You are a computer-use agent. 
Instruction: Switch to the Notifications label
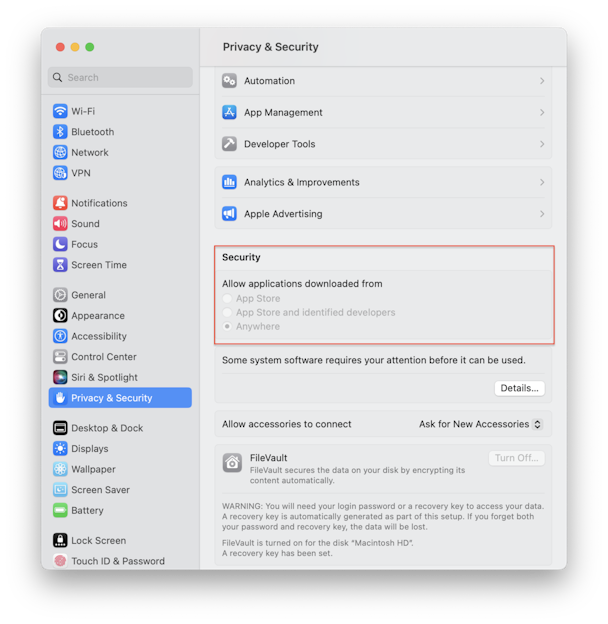tap(99, 203)
